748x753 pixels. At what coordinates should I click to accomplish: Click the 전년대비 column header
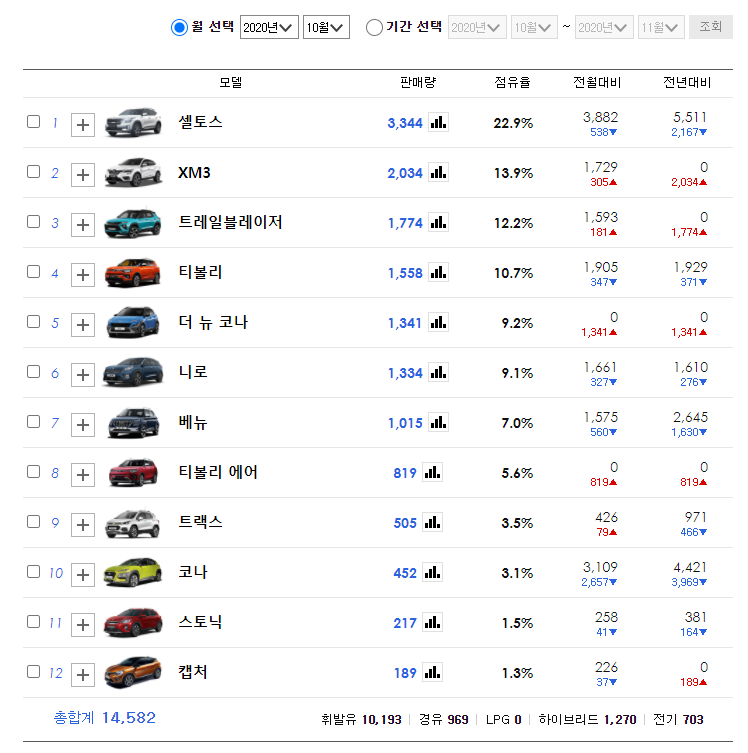687,83
